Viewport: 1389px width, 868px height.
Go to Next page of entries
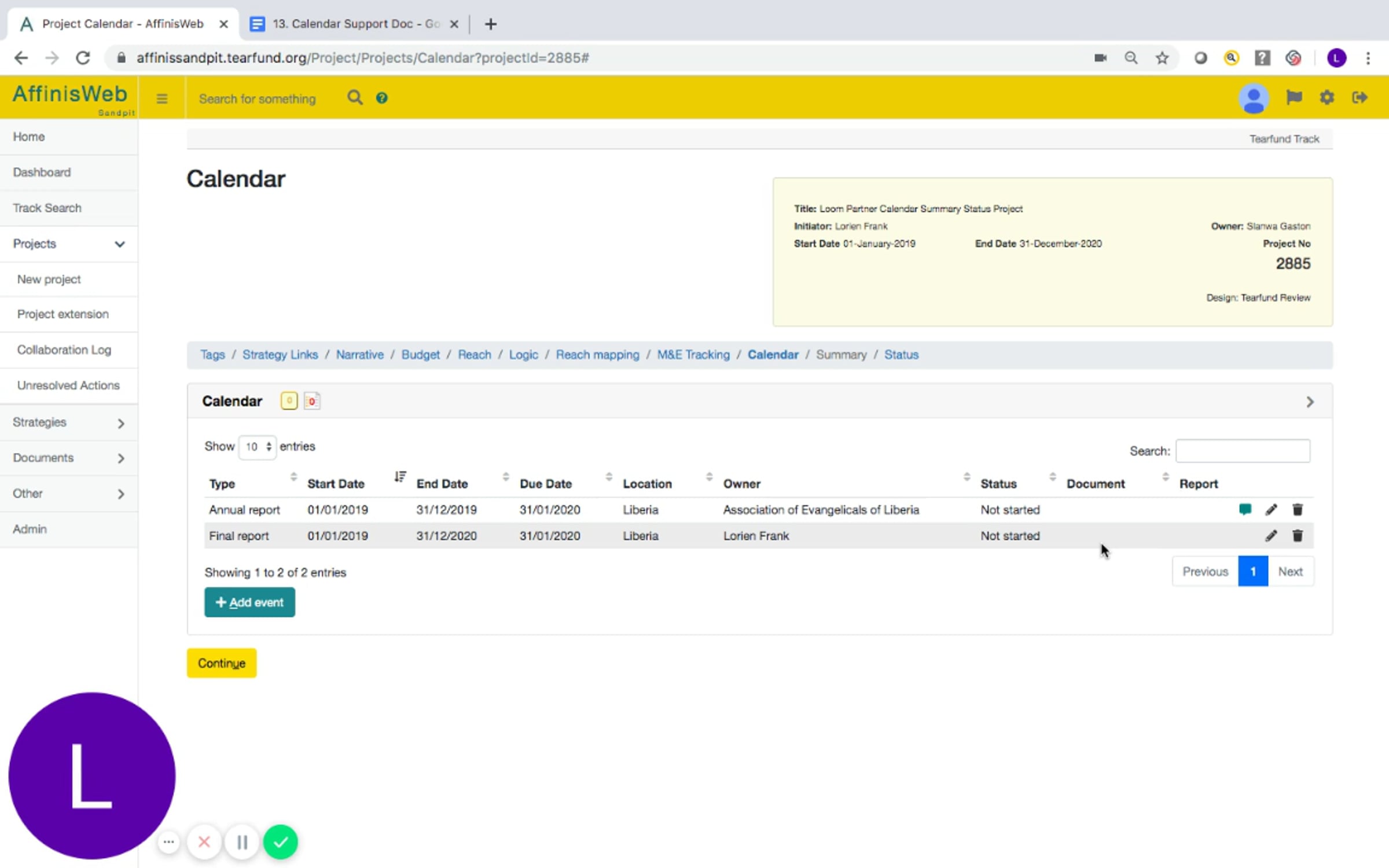pyautogui.click(x=1290, y=572)
